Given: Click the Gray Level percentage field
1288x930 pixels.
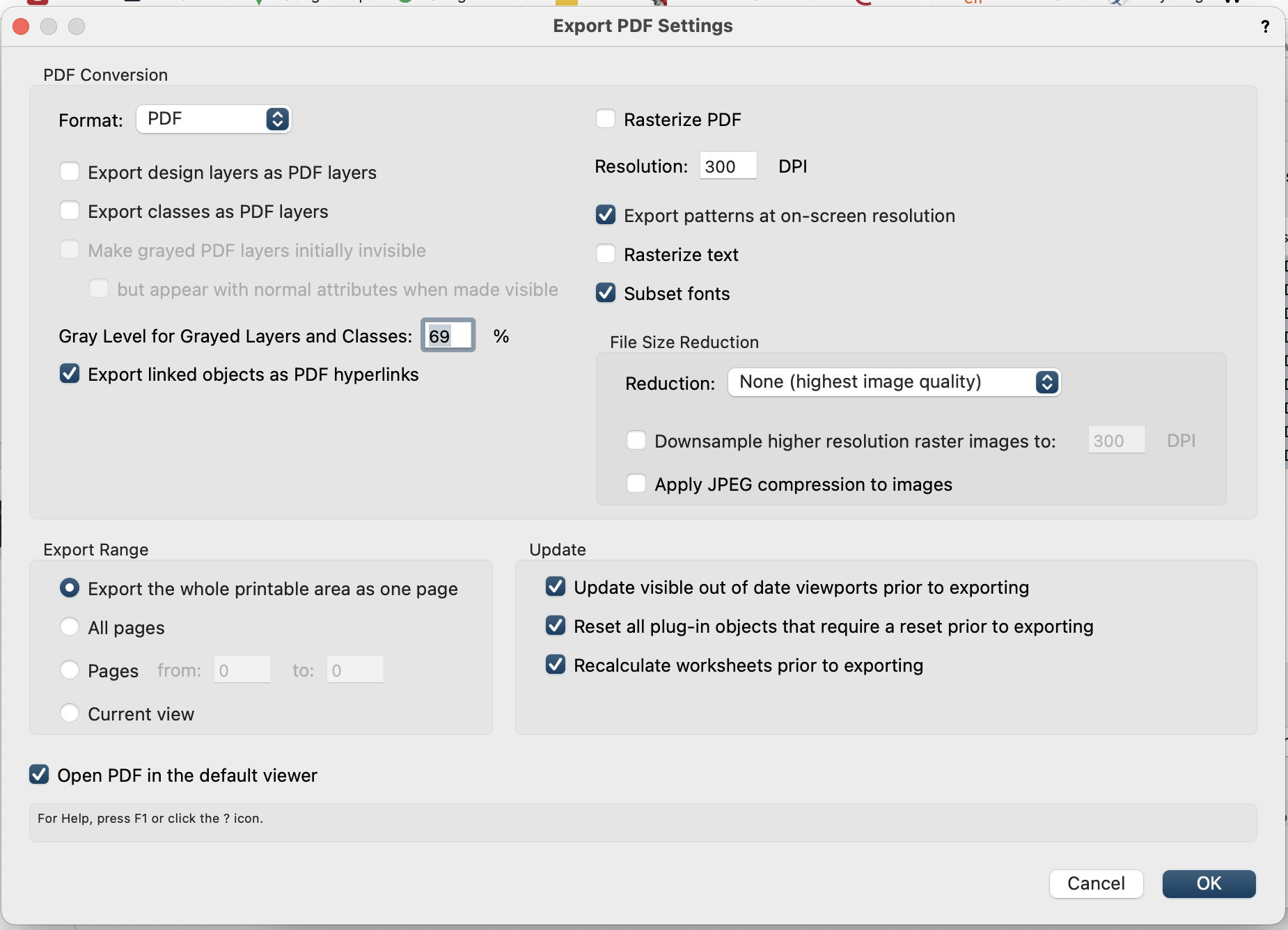Looking at the screenshot, I should (448, 336).
